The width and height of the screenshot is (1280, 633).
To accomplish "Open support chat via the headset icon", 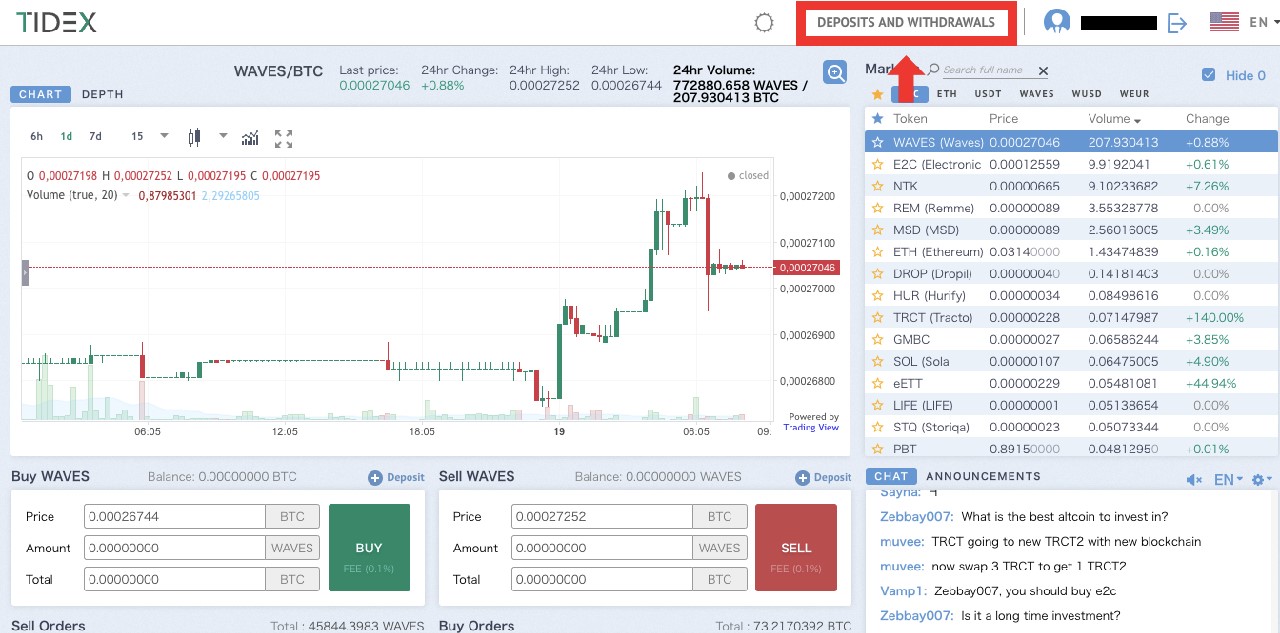I will click(1057, 20).
